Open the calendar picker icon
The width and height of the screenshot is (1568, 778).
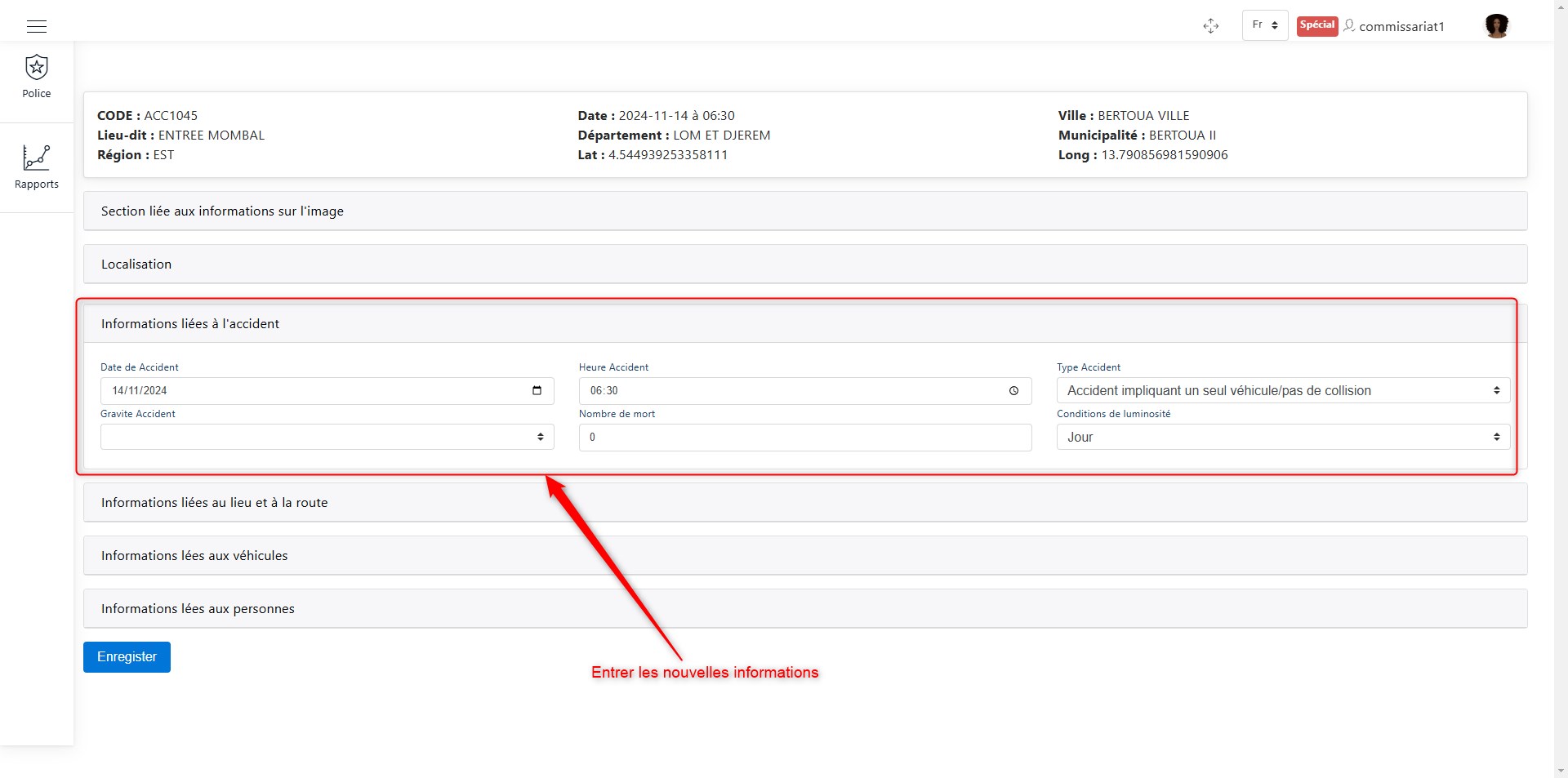[537, 390]
